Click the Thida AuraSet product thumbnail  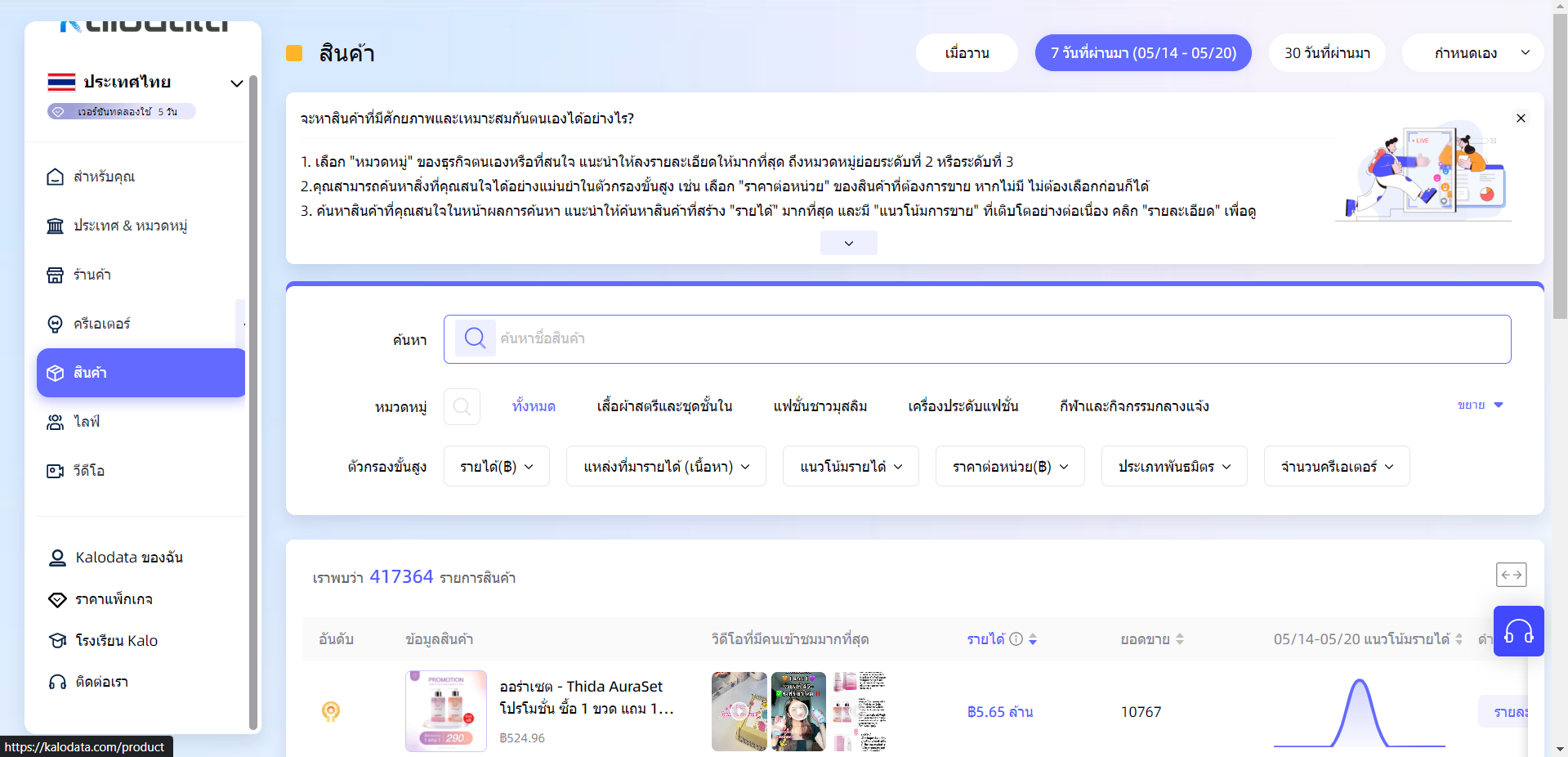point(445,710)
